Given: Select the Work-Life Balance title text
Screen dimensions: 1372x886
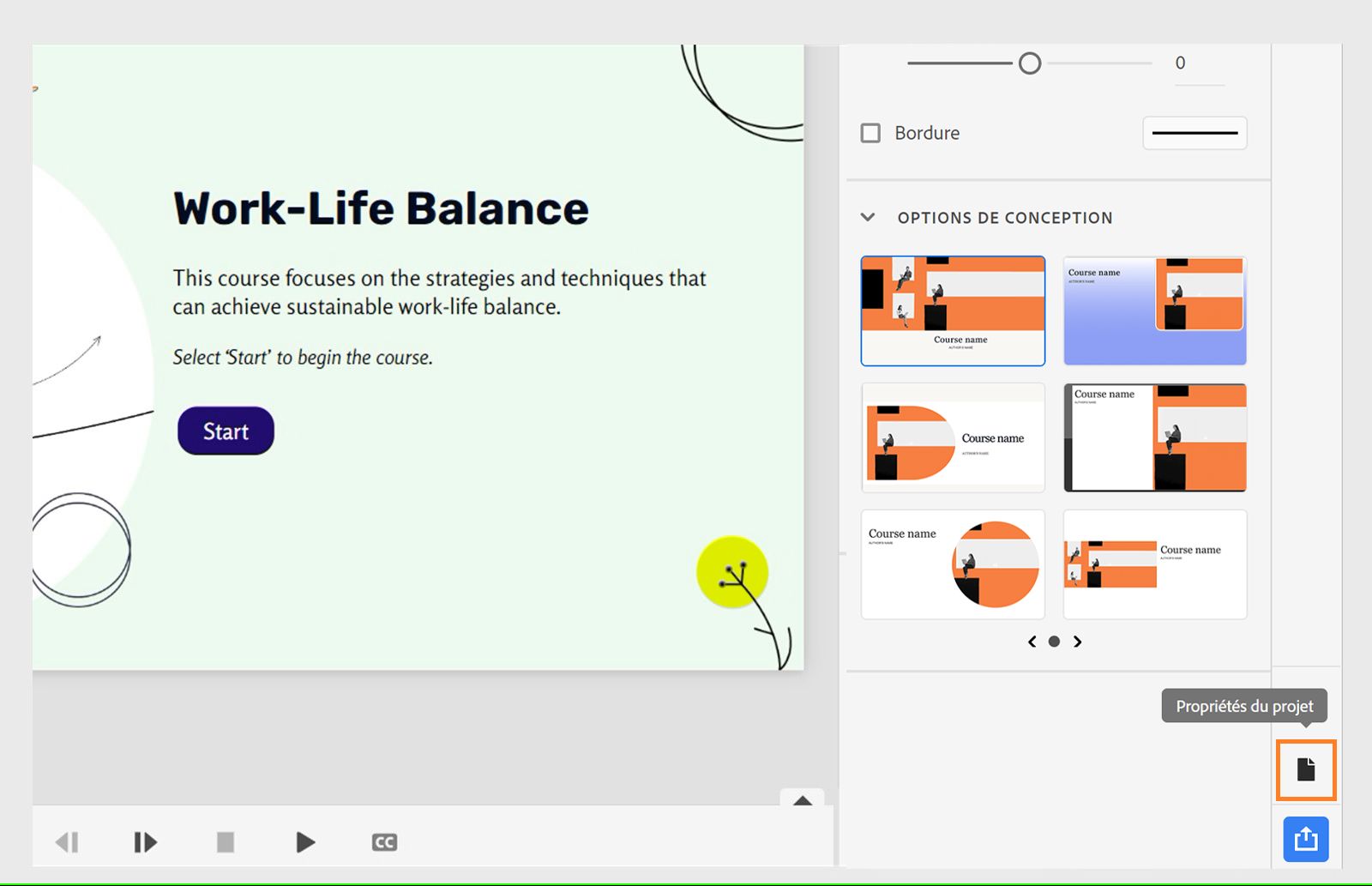Looking at the screenshot, I should point(382,208).
